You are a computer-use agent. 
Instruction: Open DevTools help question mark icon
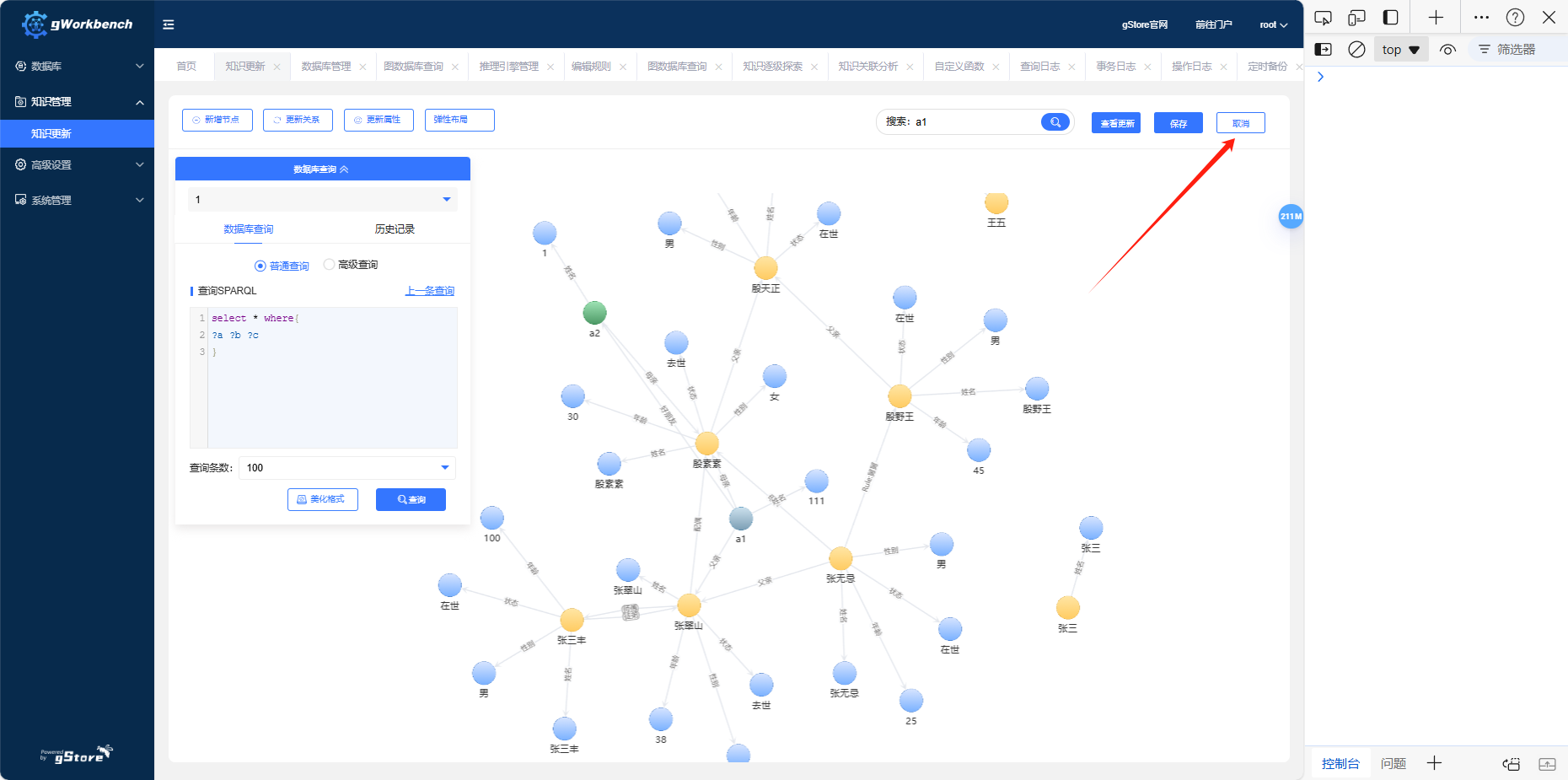pyautogui.click(x=1515, y=18)
